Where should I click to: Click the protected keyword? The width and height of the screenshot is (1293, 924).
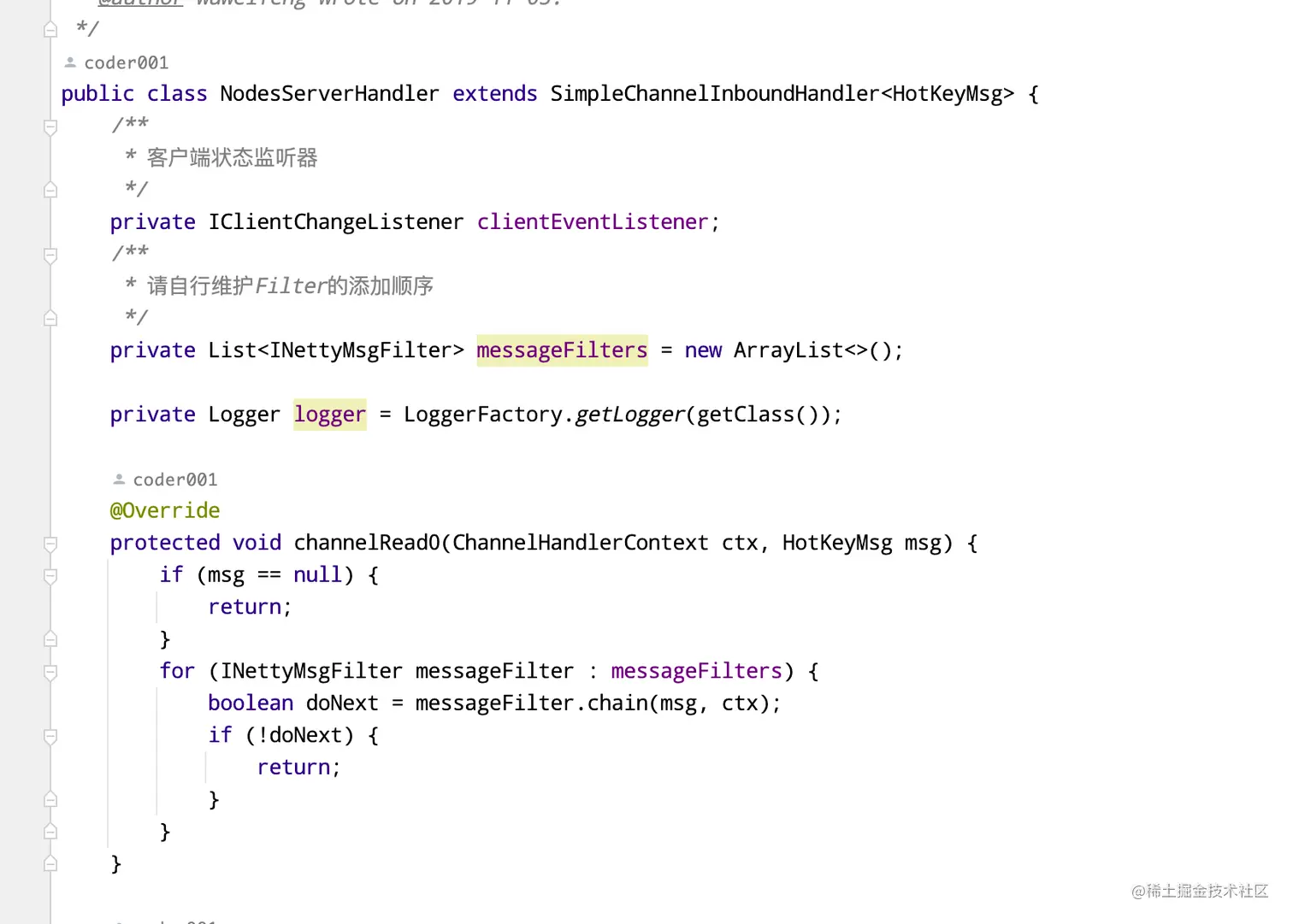pos(165,543)
